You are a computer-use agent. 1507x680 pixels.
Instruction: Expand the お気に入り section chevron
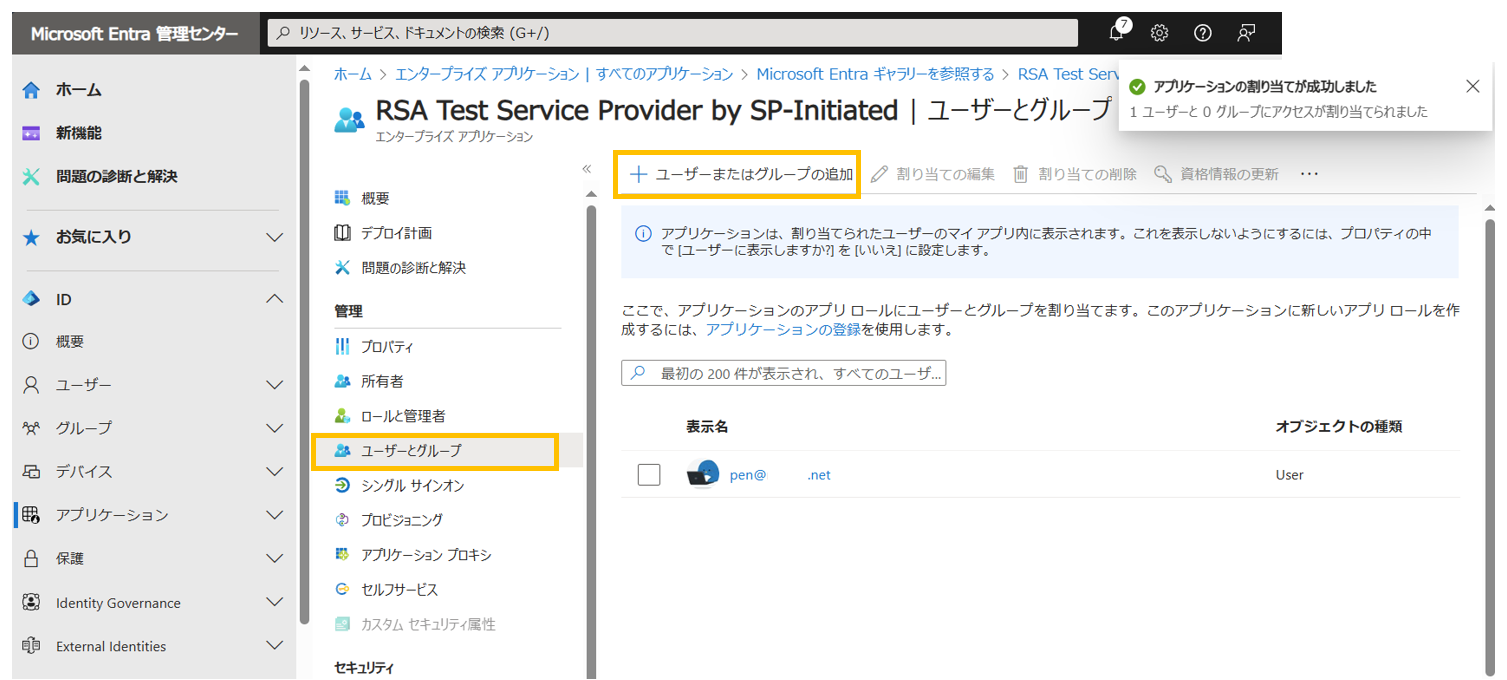pos(274,237)
